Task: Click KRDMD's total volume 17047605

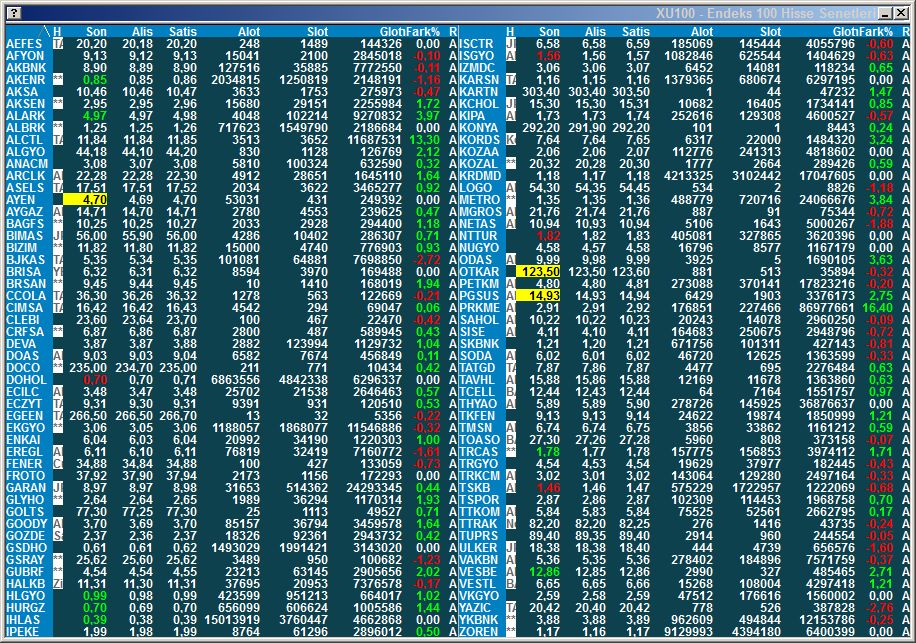Action: (827, 176)
